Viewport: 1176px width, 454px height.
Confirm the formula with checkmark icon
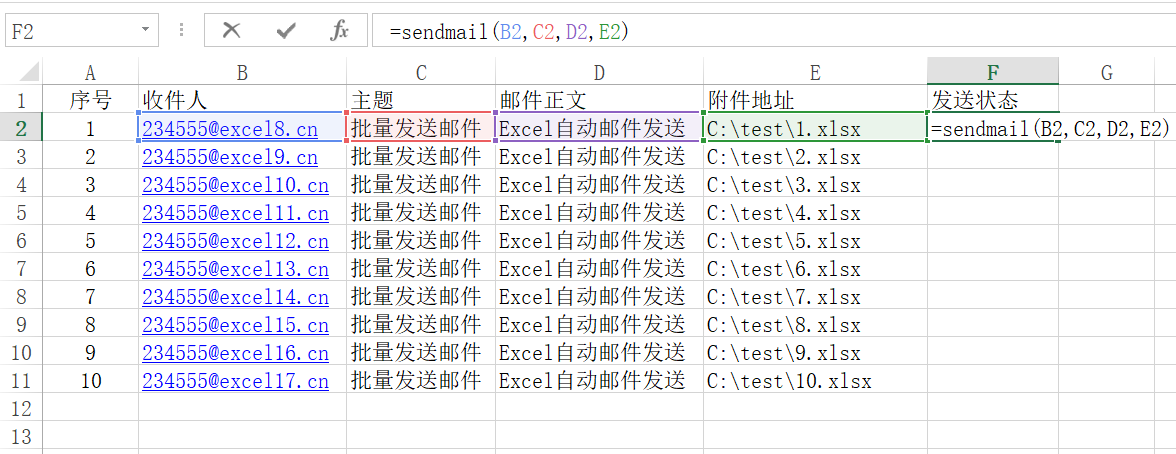pos(286,31)
